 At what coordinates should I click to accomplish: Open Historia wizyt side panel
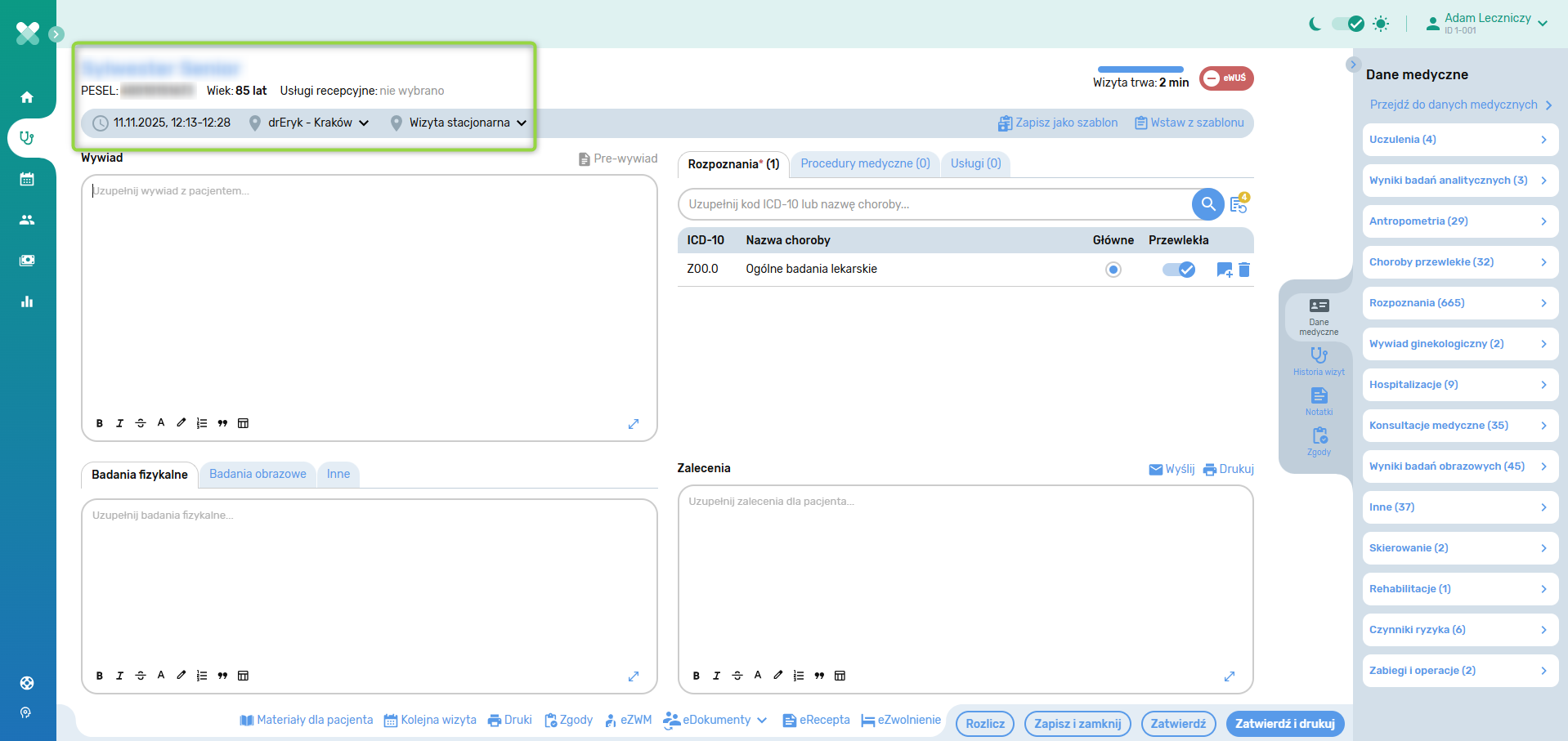coord(1319,361)
